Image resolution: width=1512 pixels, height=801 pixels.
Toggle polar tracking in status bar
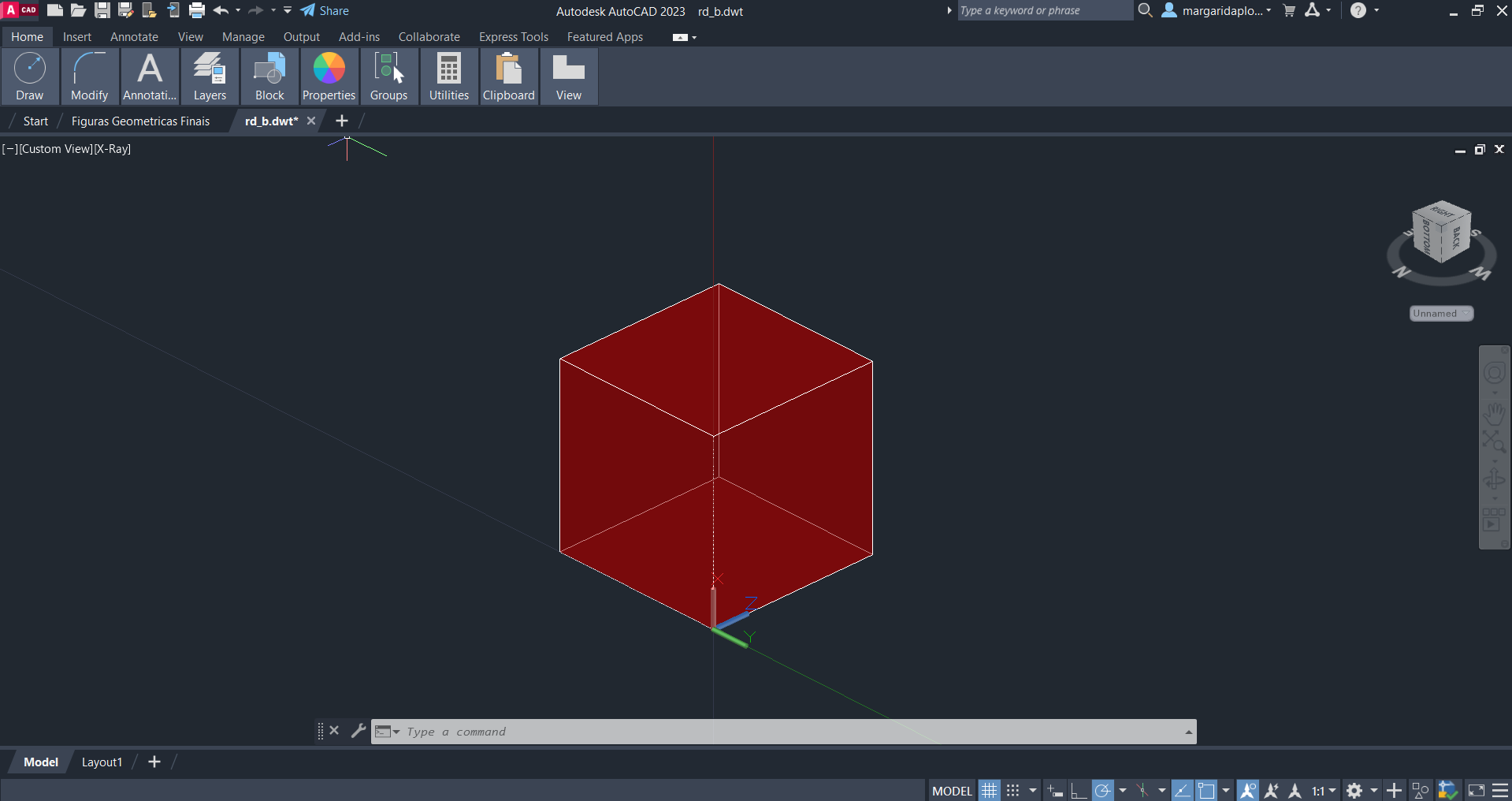coord(1103,791)
